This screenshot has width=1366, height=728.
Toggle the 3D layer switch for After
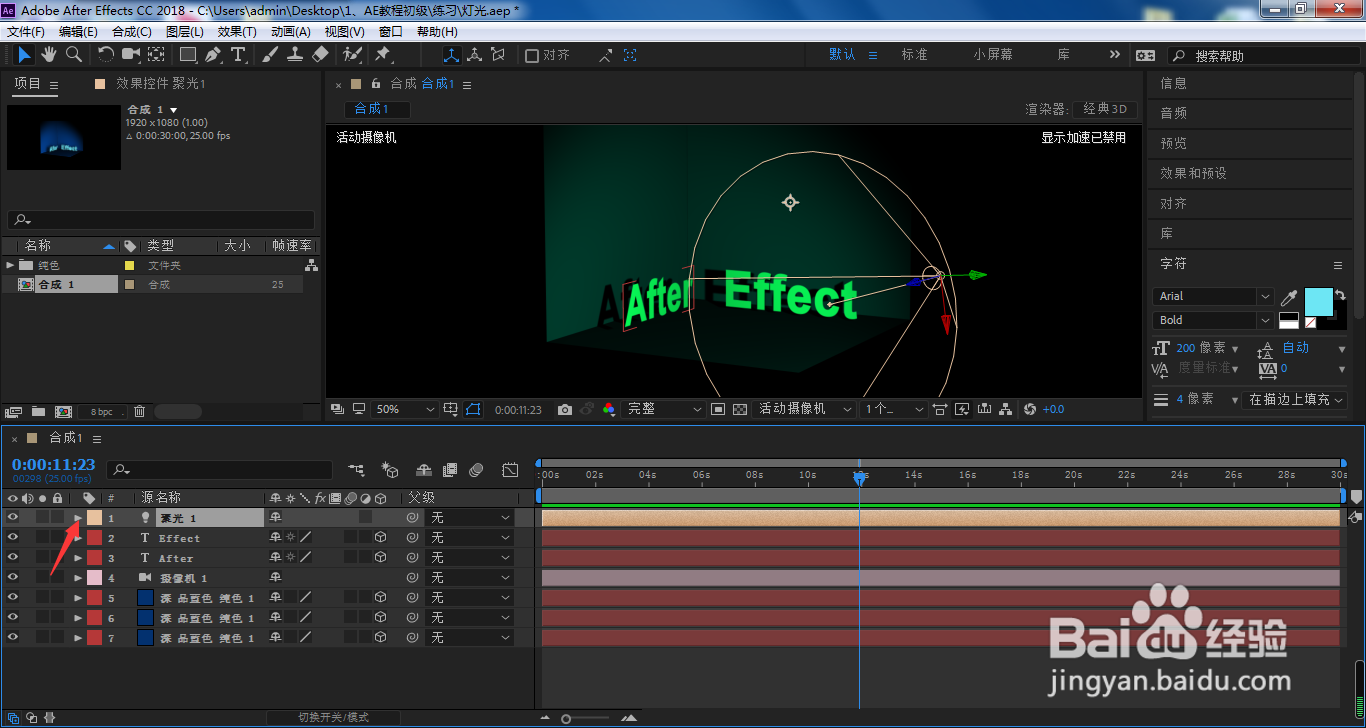point(380,557)
